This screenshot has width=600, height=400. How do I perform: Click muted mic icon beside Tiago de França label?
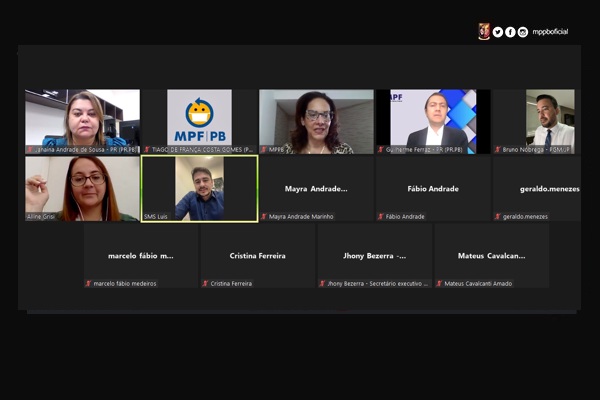tap(147, 150)
